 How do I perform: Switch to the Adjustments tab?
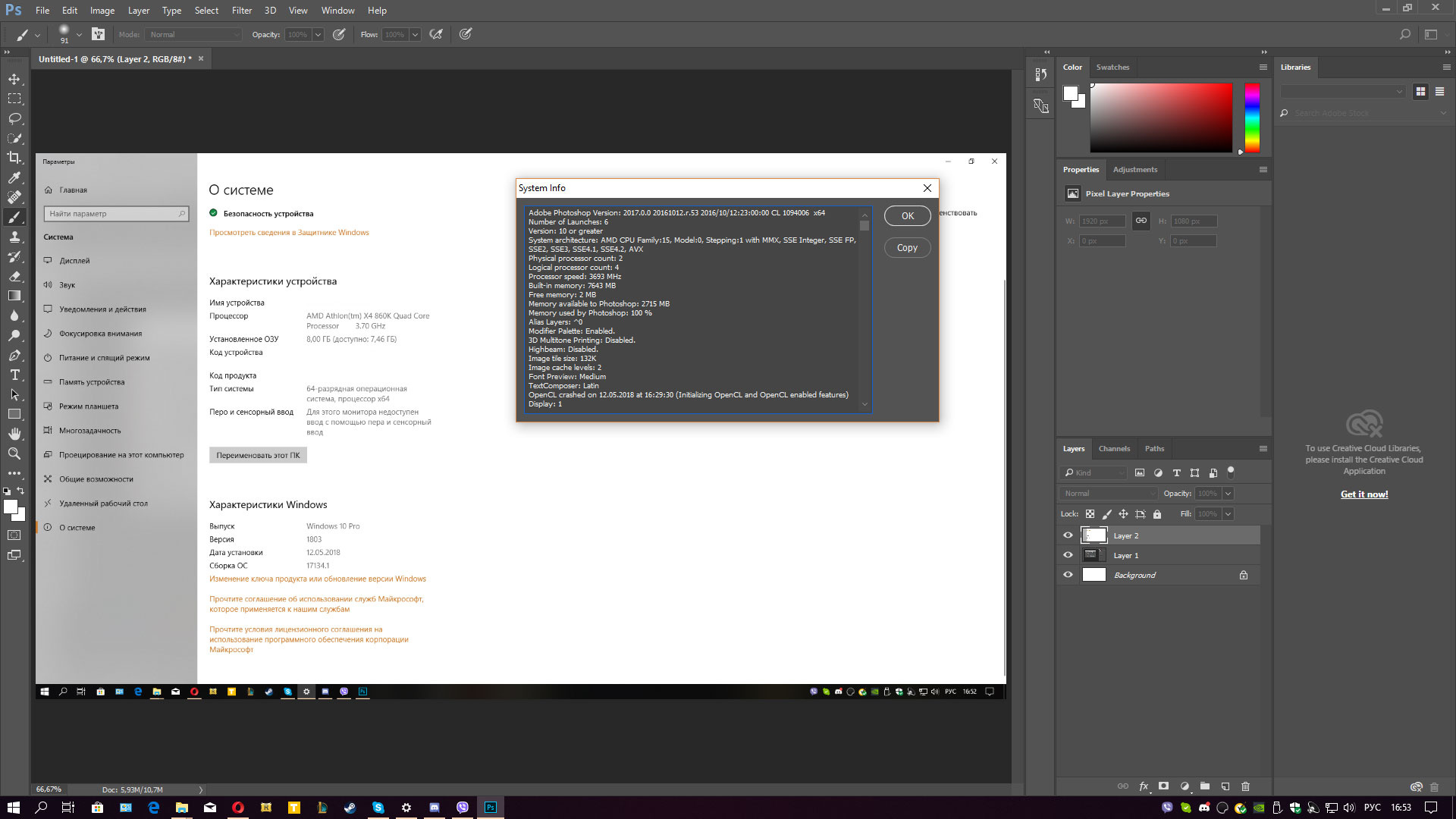pyautogui.click(x=1134, y=169)
